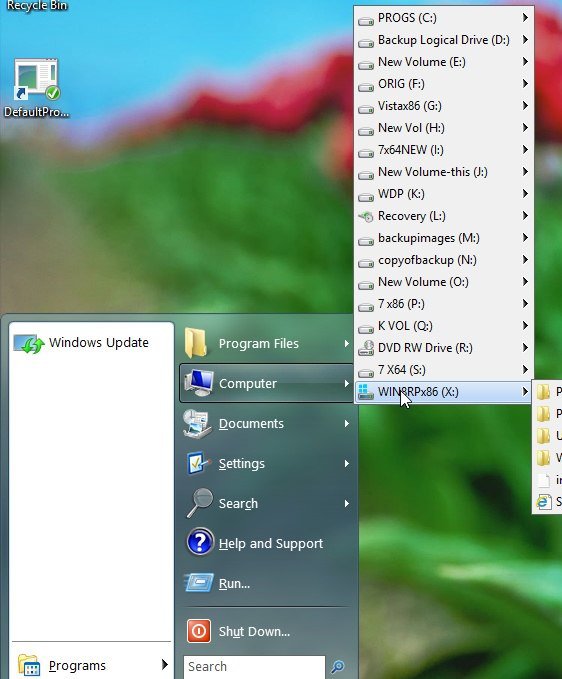Select 7 x86 (P:) drive entry
This screenshot has height=679, width=562.
pyautogui.click(x=444, y=304)
